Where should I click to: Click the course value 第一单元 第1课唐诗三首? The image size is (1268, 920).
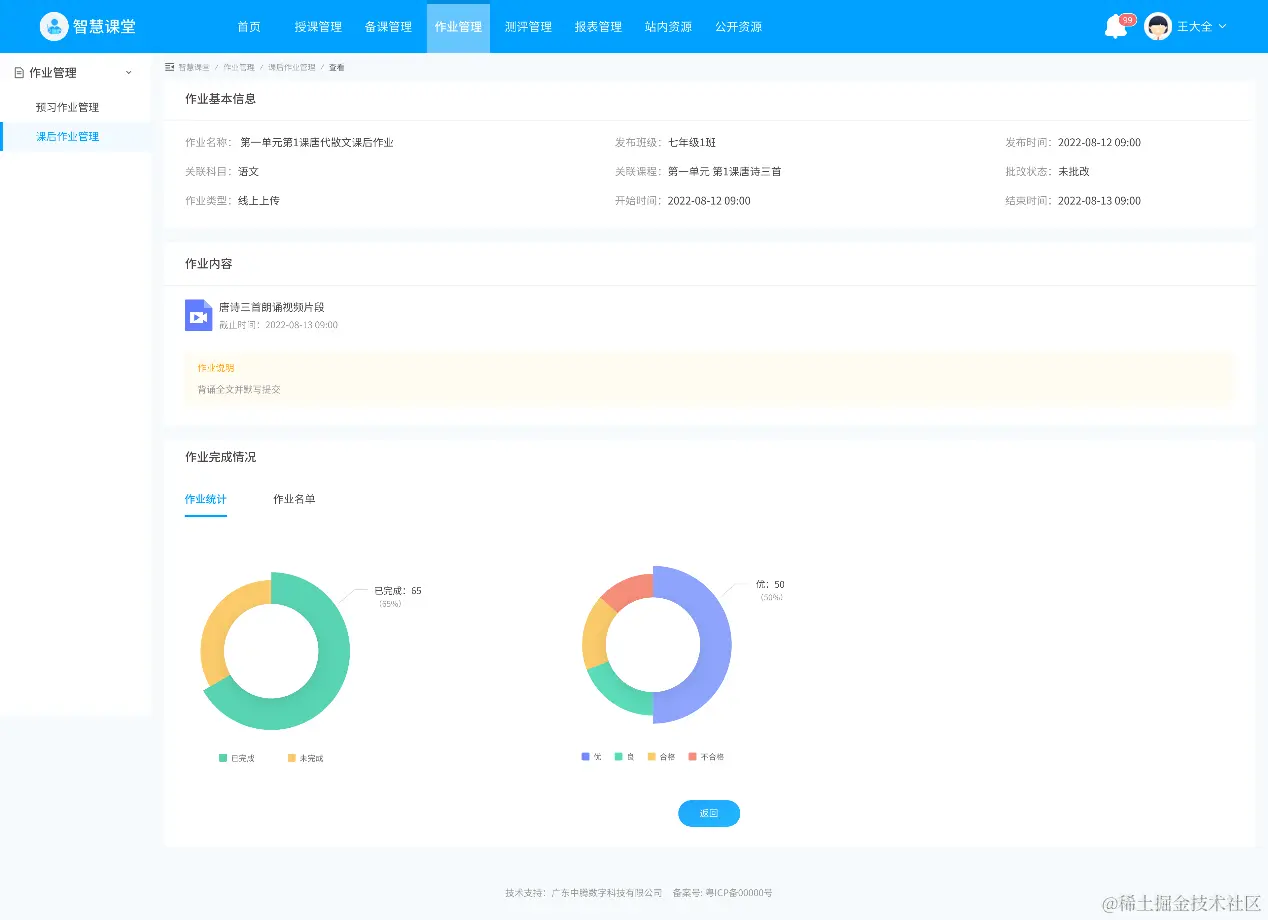click(x=725, y=172)
